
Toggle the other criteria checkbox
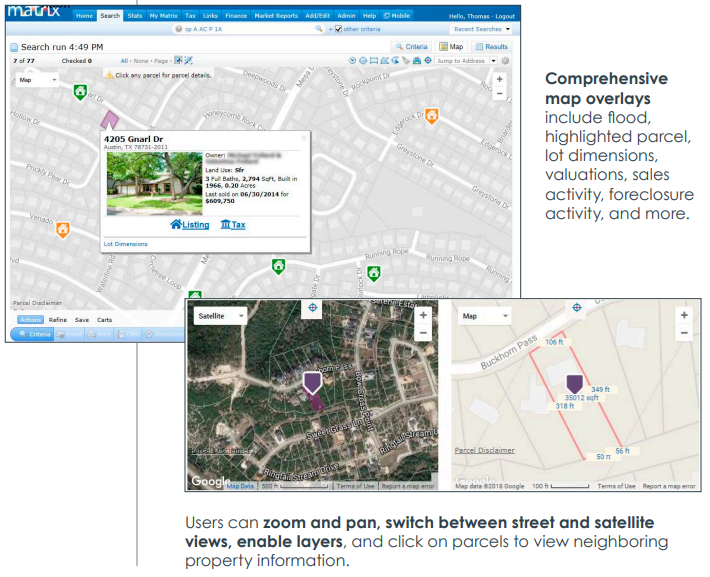(338, 29)
